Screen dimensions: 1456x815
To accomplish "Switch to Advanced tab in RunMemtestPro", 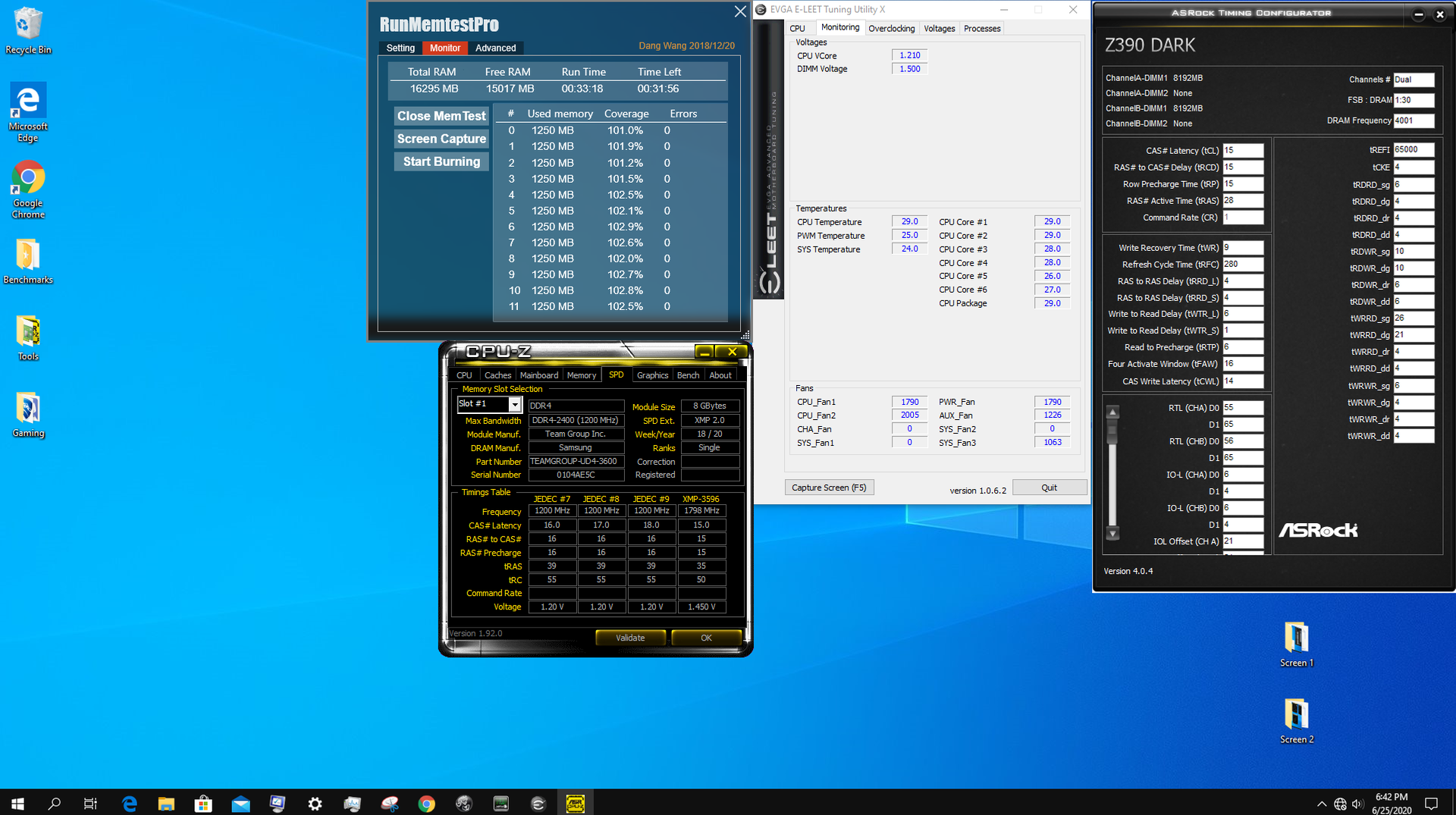I will (x=495, y=48).
